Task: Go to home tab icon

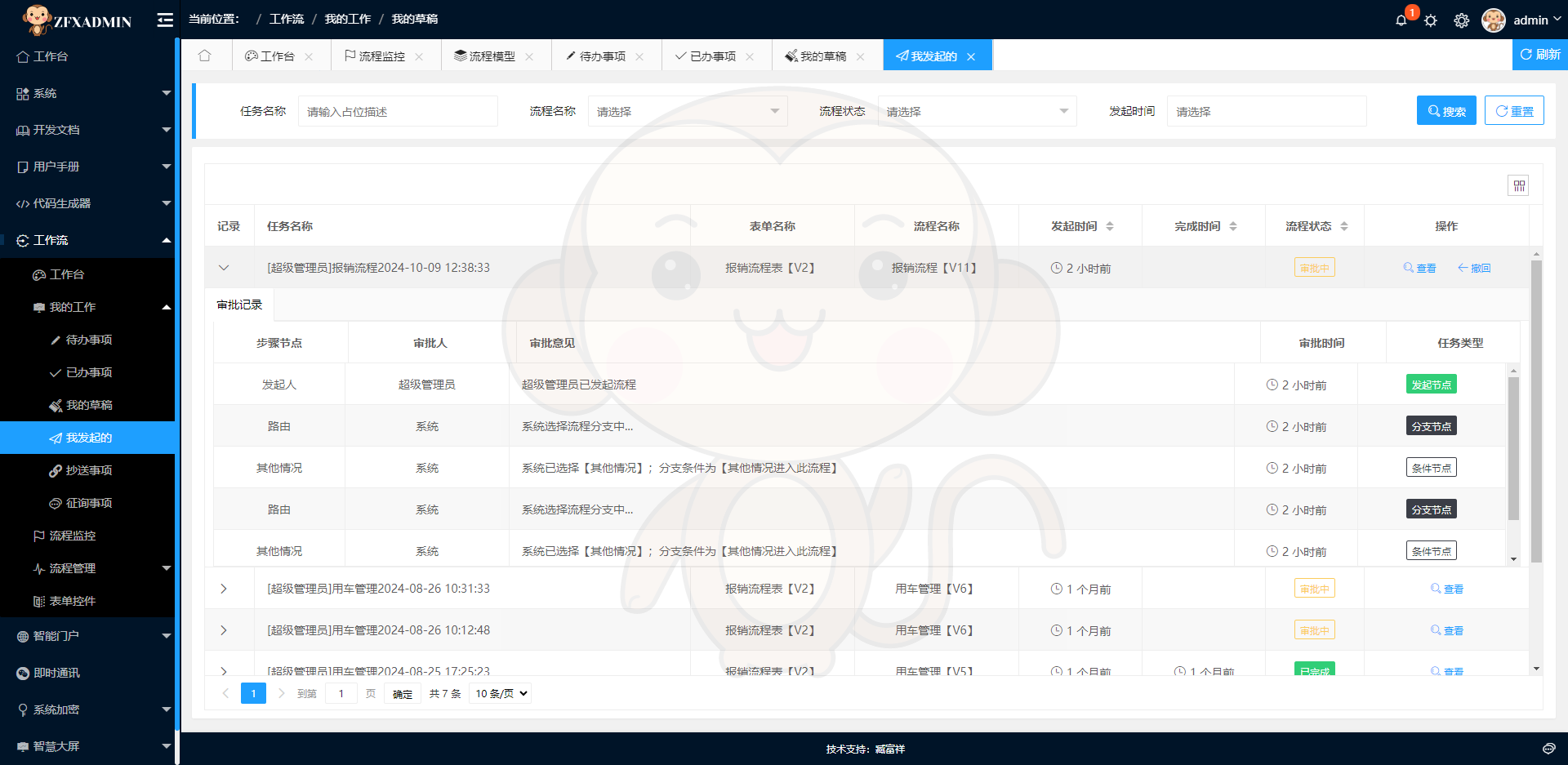Action: pos(205,56)
